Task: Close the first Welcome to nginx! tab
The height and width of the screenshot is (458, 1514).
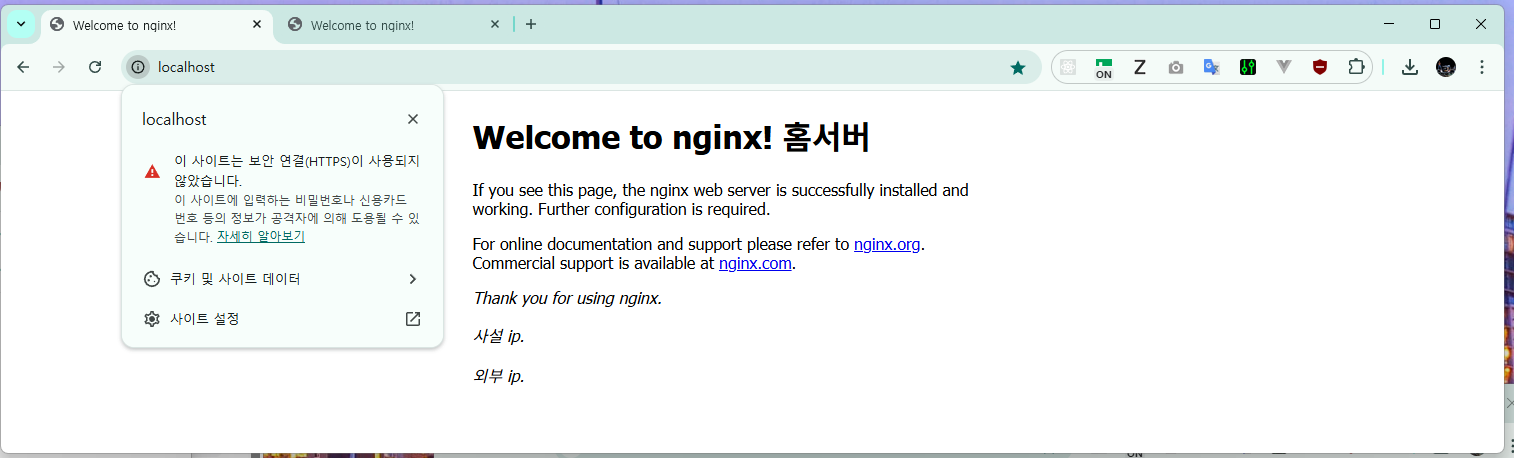Action: coord(257,25)
